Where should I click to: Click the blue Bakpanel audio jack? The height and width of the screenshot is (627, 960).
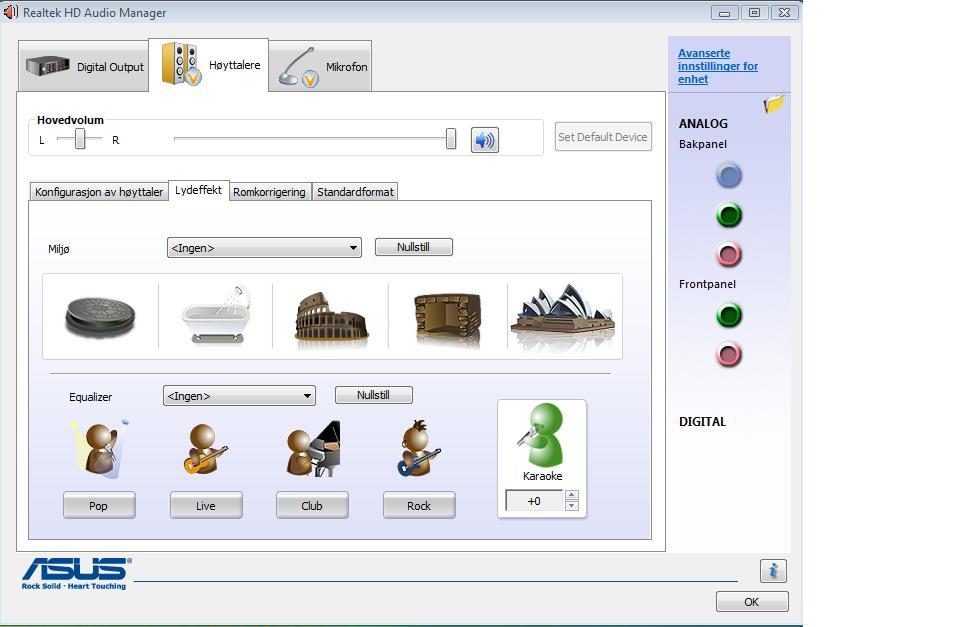click(729, 176)
